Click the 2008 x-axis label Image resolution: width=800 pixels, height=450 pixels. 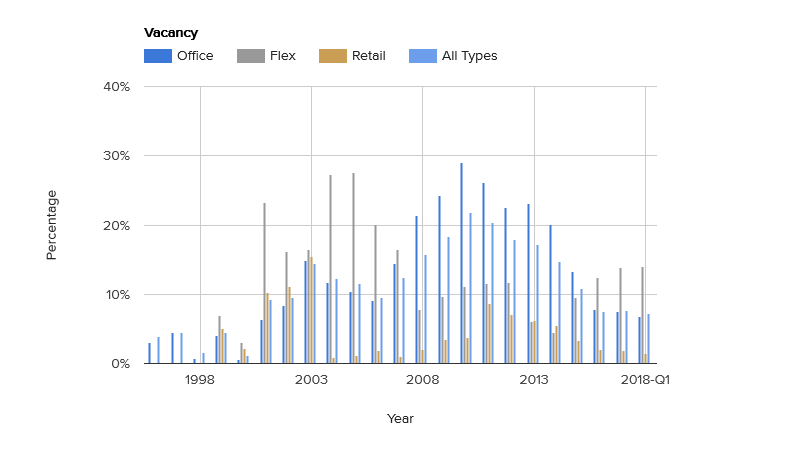pyautogui.click(x=423, y=381)
